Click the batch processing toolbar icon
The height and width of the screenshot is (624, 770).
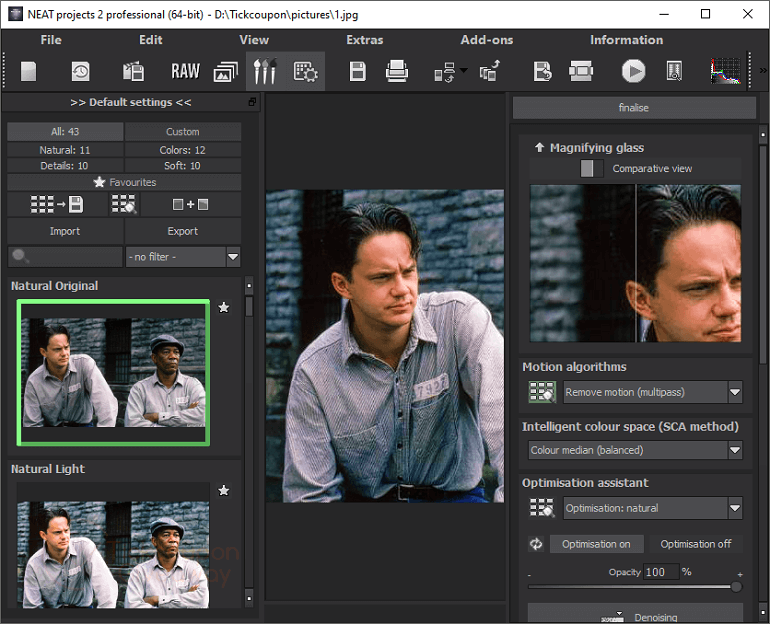[x=445, y=72]
